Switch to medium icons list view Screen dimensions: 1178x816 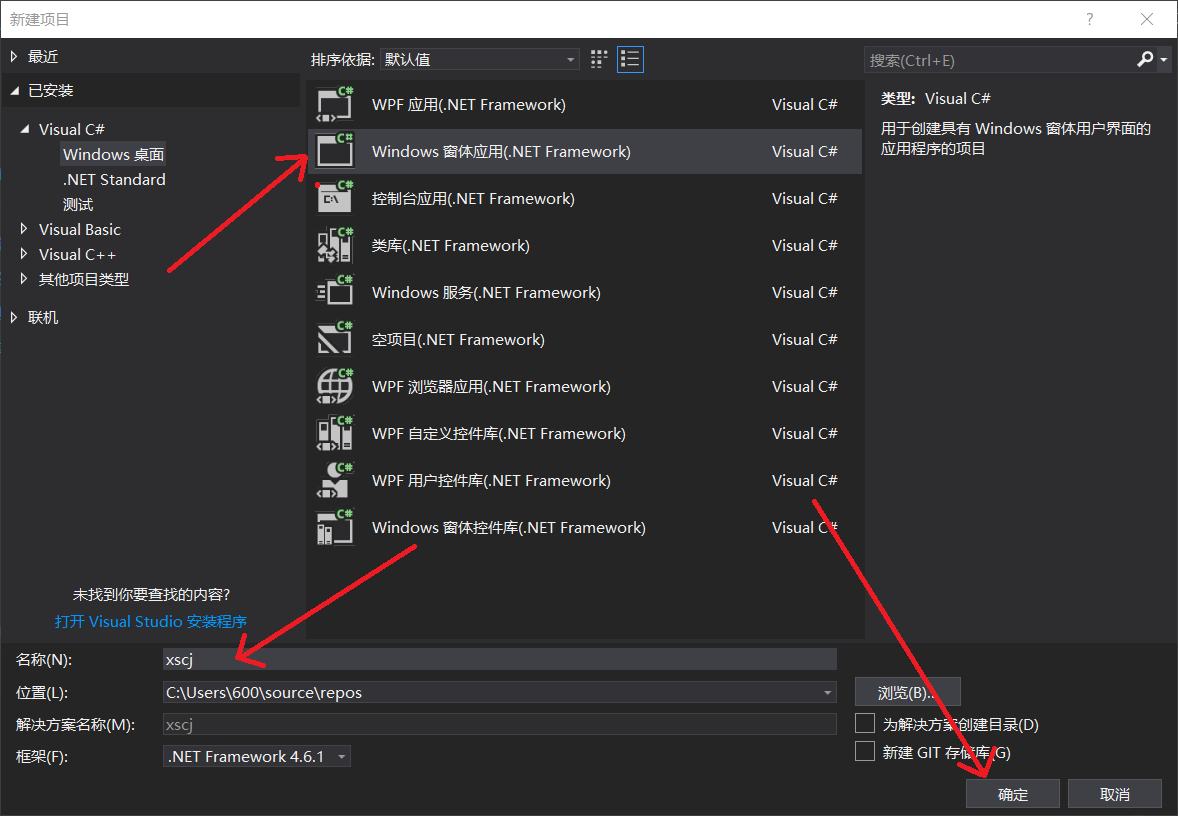click(x=630, y=59)
